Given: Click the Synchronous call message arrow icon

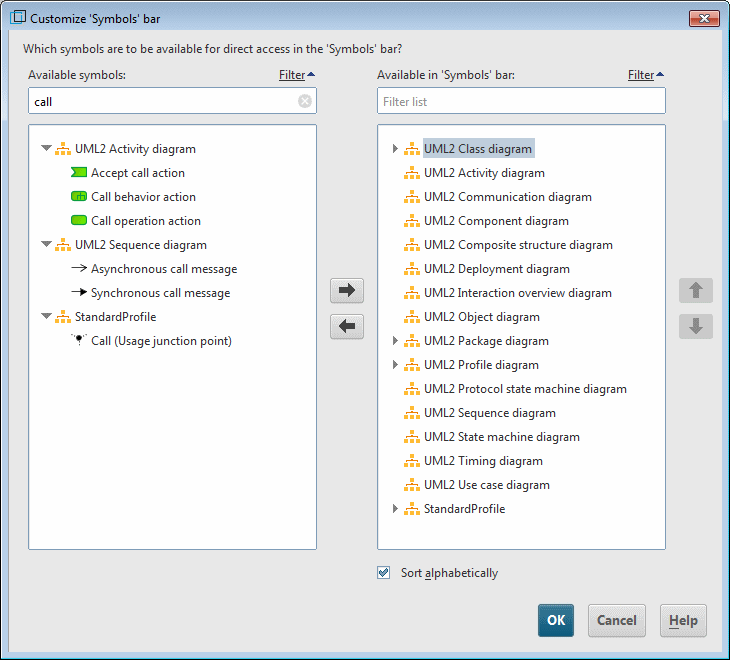Looking at the screenshot, I should click(x=79, y=292).
